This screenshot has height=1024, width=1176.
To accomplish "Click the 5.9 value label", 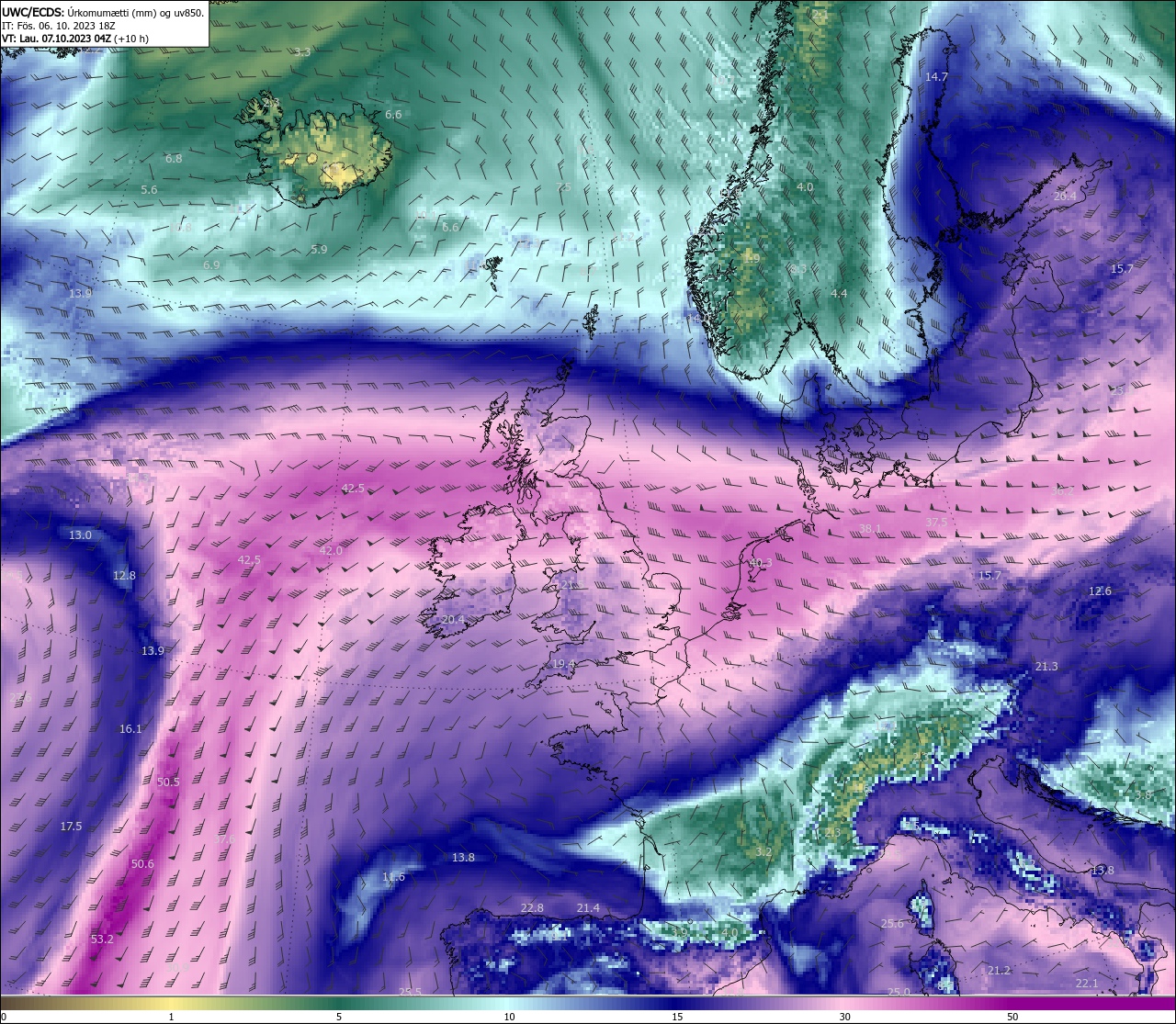I will pyautogui.click(x=319, y=250).
